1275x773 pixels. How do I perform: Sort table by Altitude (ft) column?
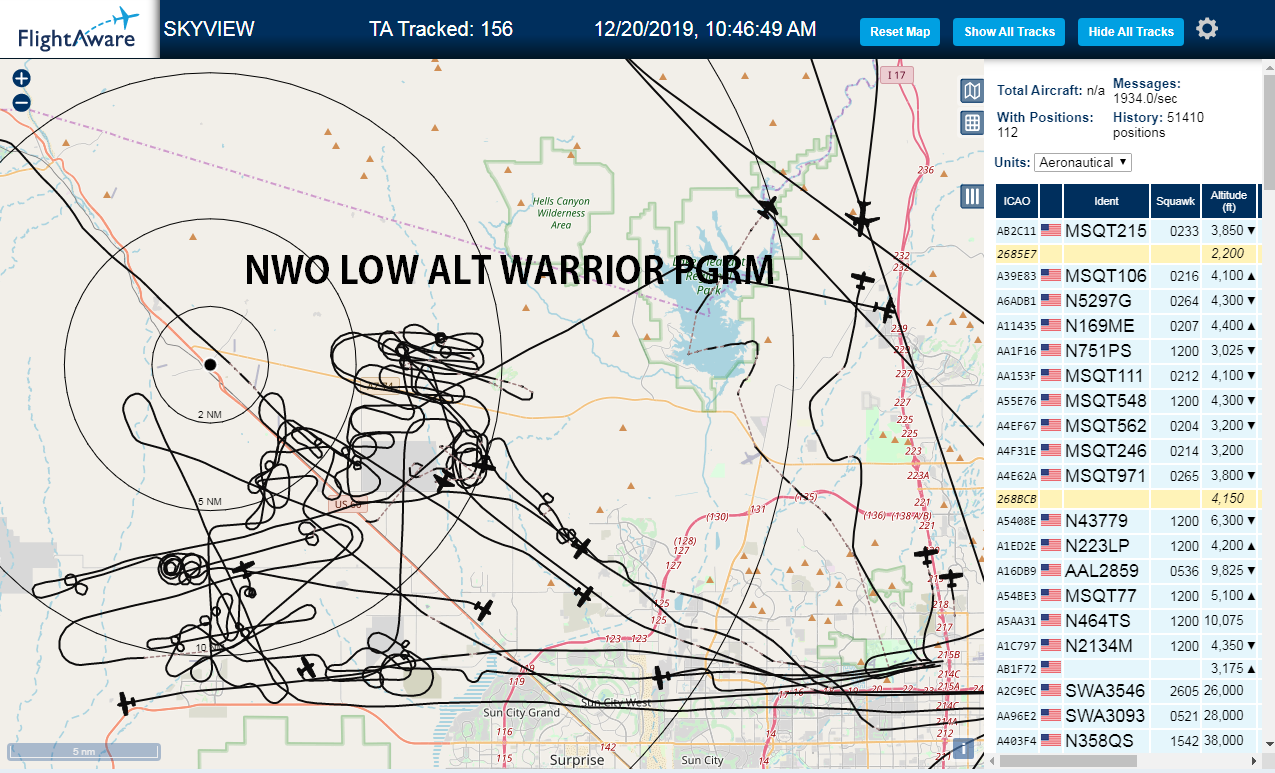[x=1228, y=201]
